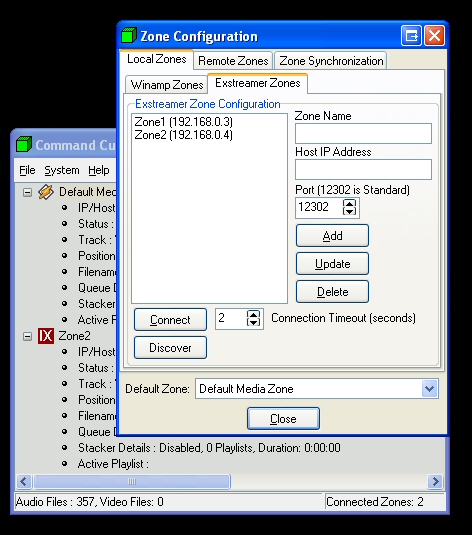Click the green cube icon in Zone Configuration title
Image resolution: width=472 pixels, height=535 pixels.
(129, 35)
